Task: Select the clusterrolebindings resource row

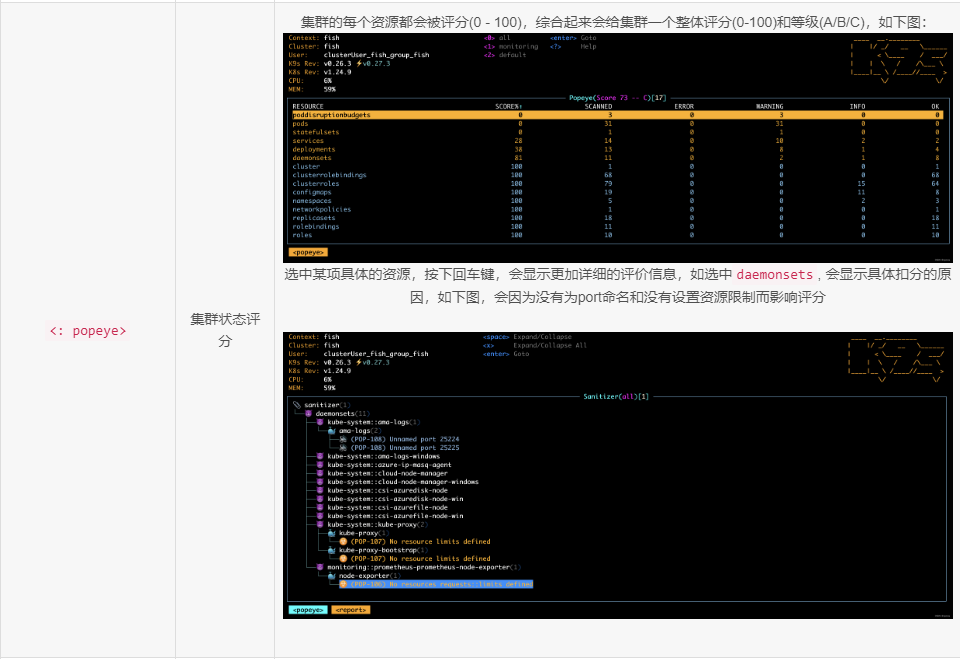Action: (617, 175)
